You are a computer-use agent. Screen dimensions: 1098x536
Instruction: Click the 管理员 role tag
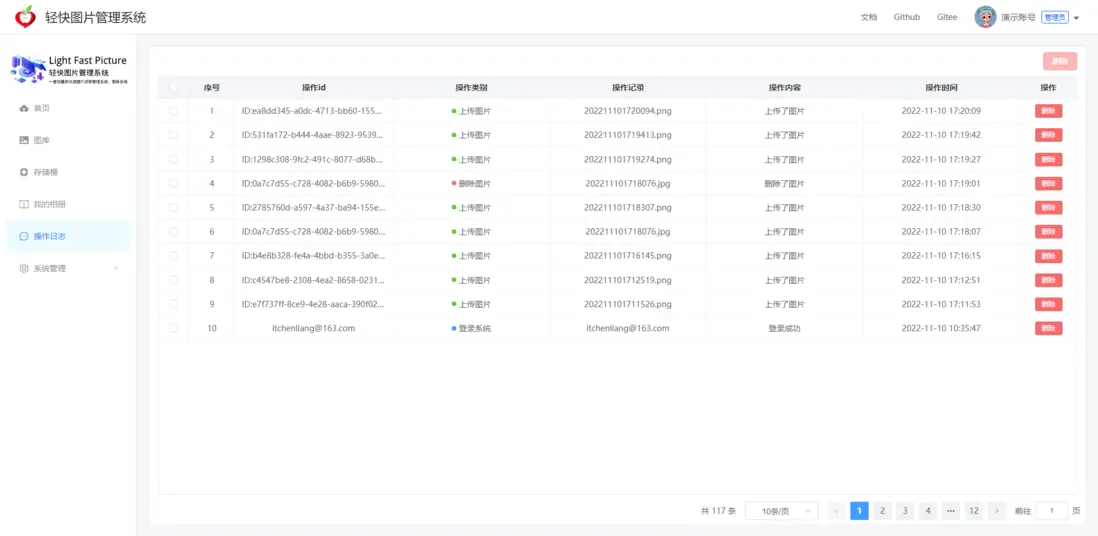pos(1055,18)
